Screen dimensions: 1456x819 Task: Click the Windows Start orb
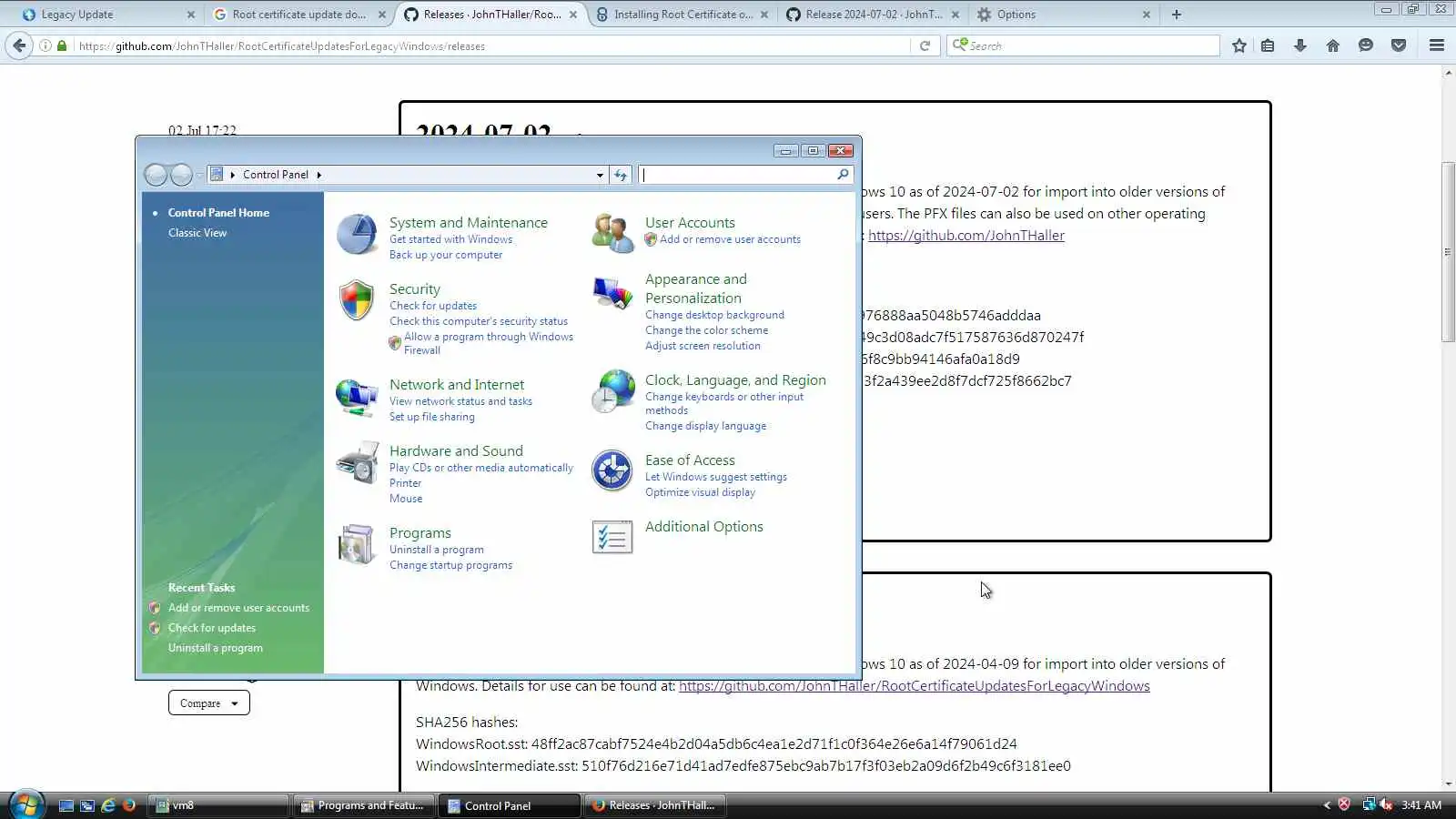pos(25,804)
